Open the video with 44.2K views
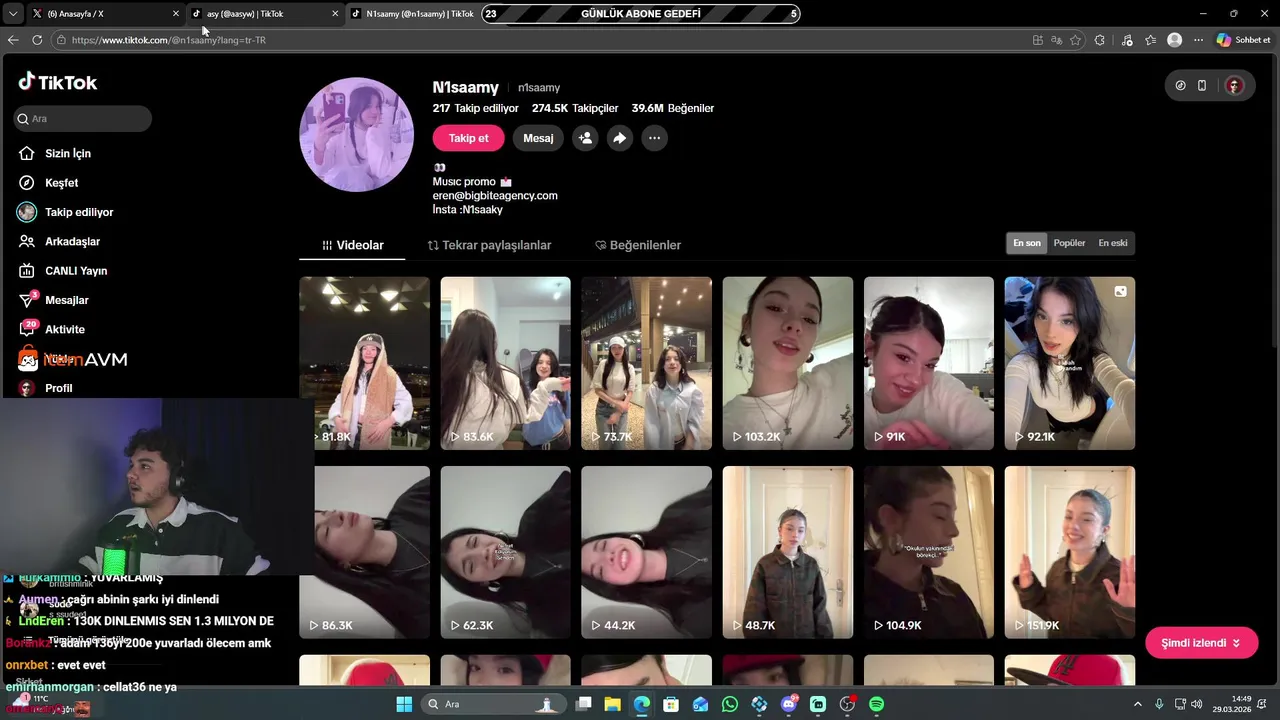The image size is (1280, 720). pos(647,552)
